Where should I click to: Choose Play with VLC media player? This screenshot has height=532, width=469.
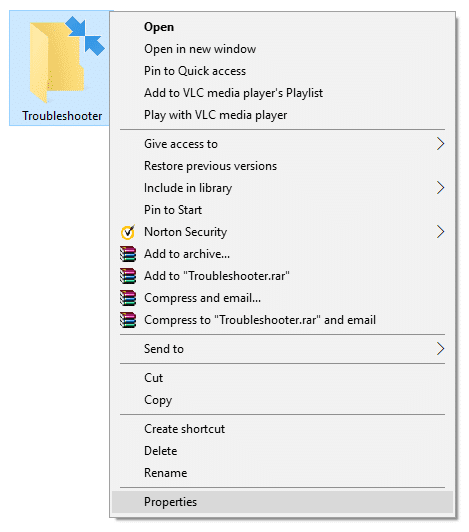point(282,115)
